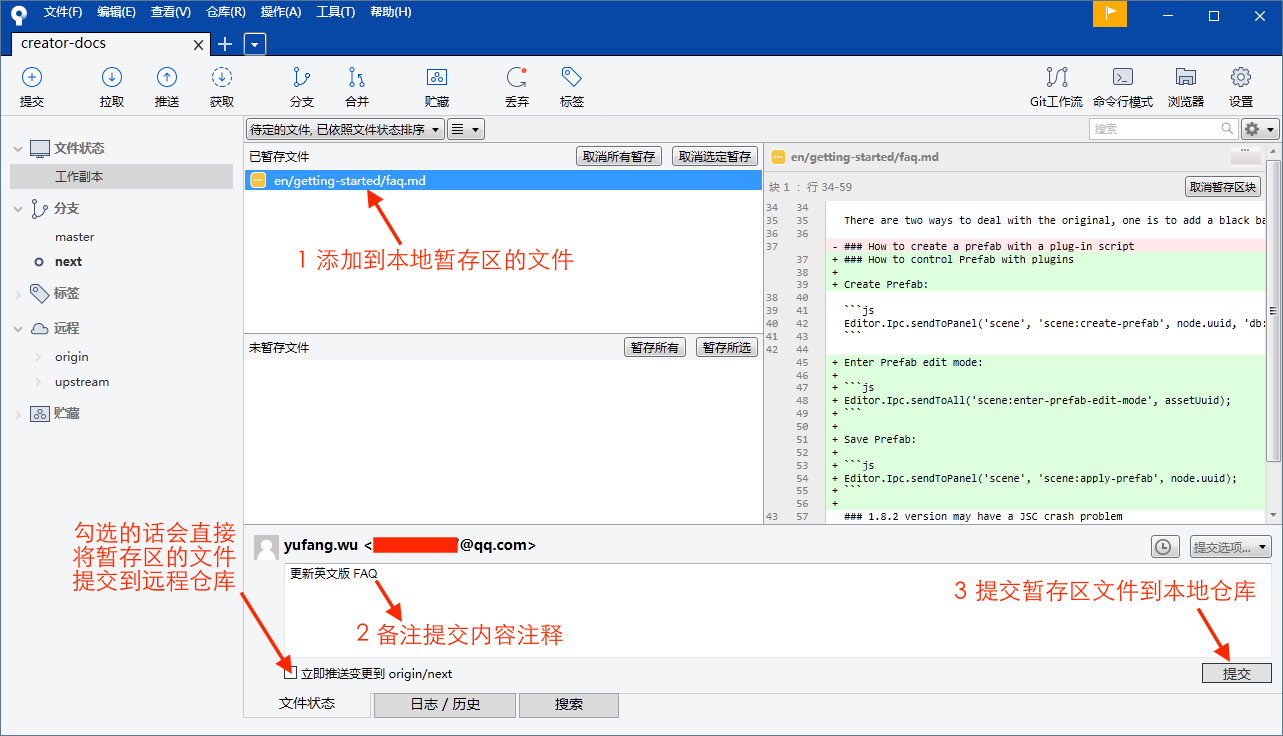The width and height of the screenshot is (1283, 736).
Task: Switch to the 搜索 bottom tab
Action: [569, 705]
